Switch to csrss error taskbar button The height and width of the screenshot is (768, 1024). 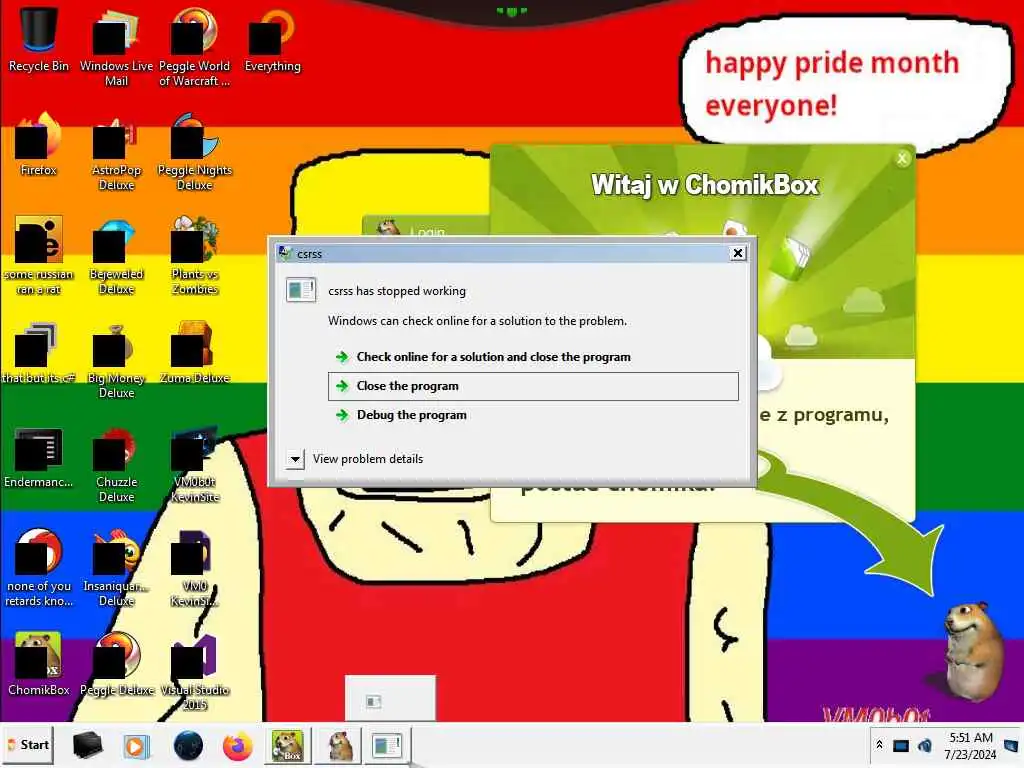387,746
